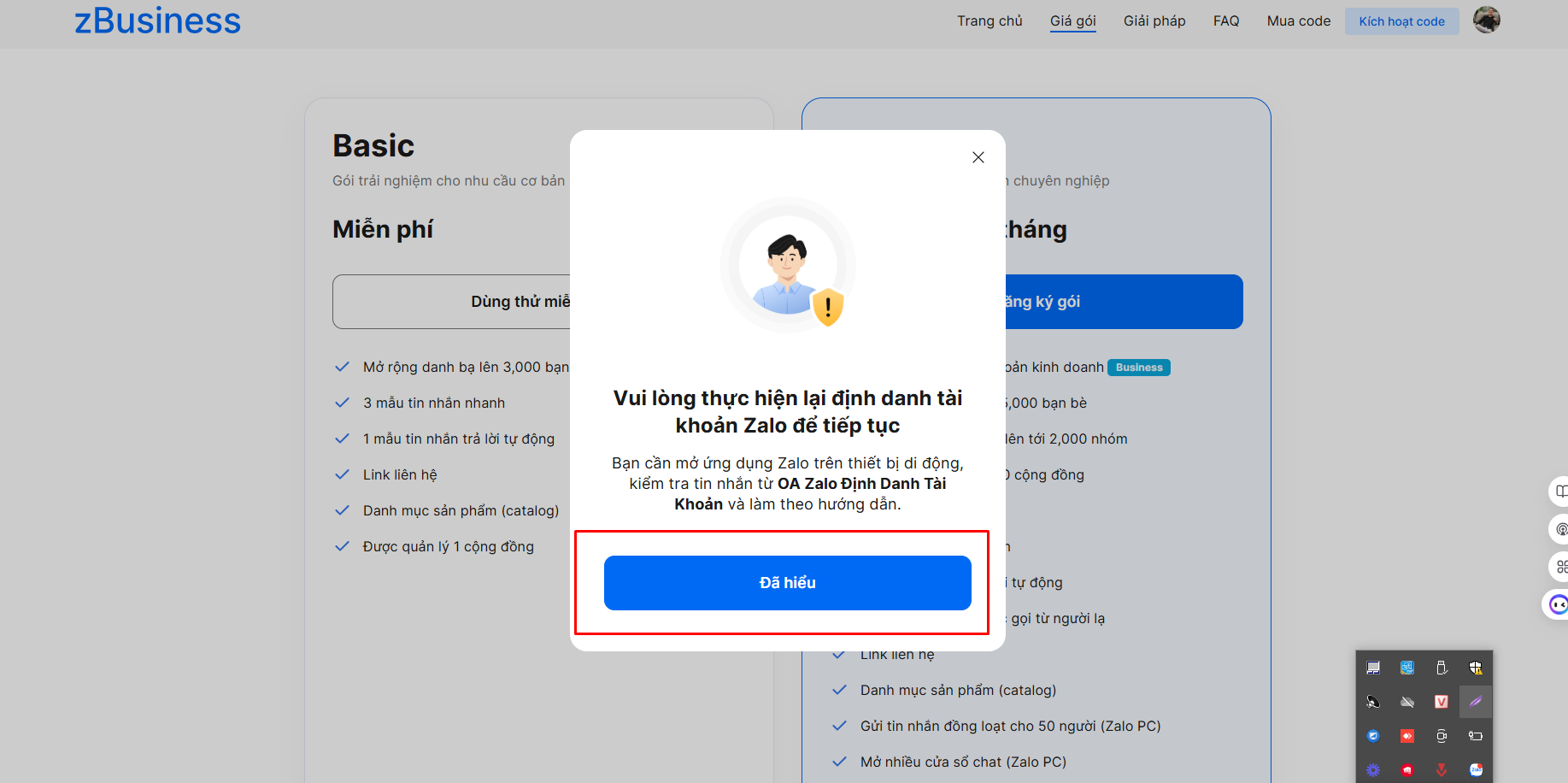Open the Giải pháp menu item

pyautogui.click(x=1154, y=21)
